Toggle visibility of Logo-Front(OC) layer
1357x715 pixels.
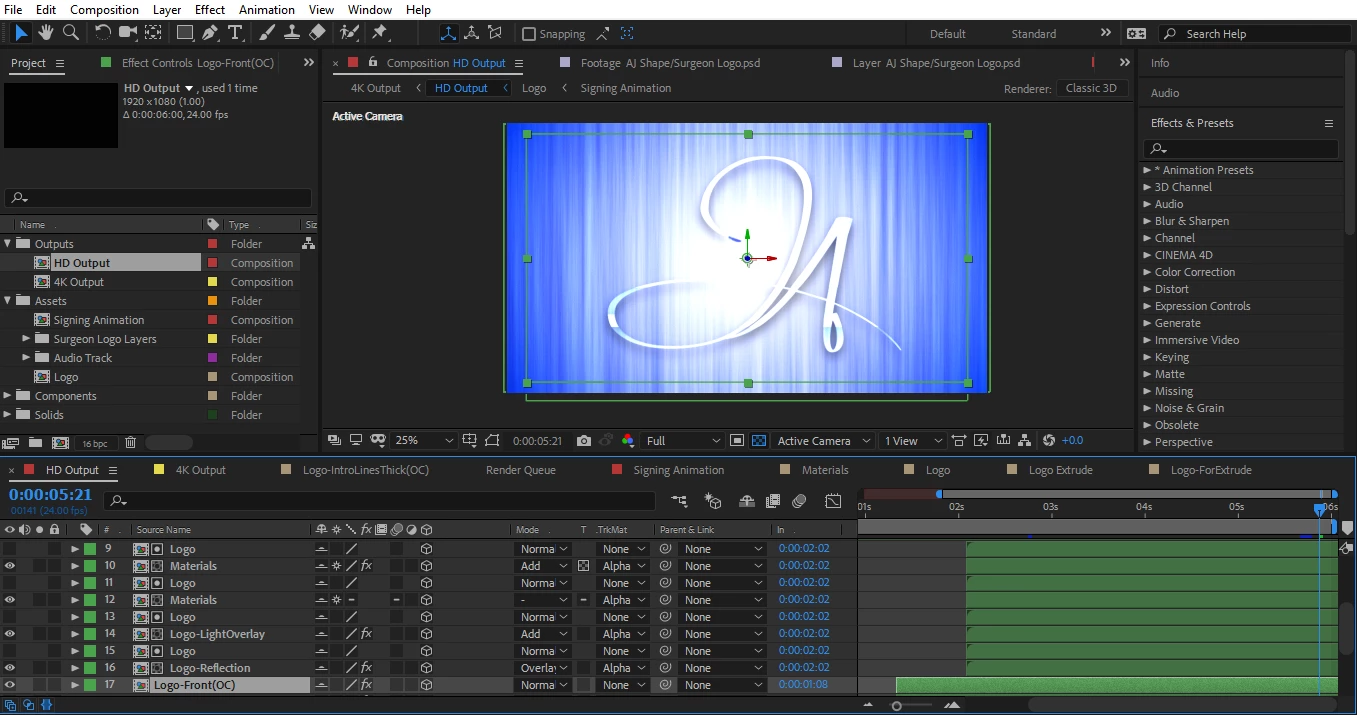pos(10,685)
